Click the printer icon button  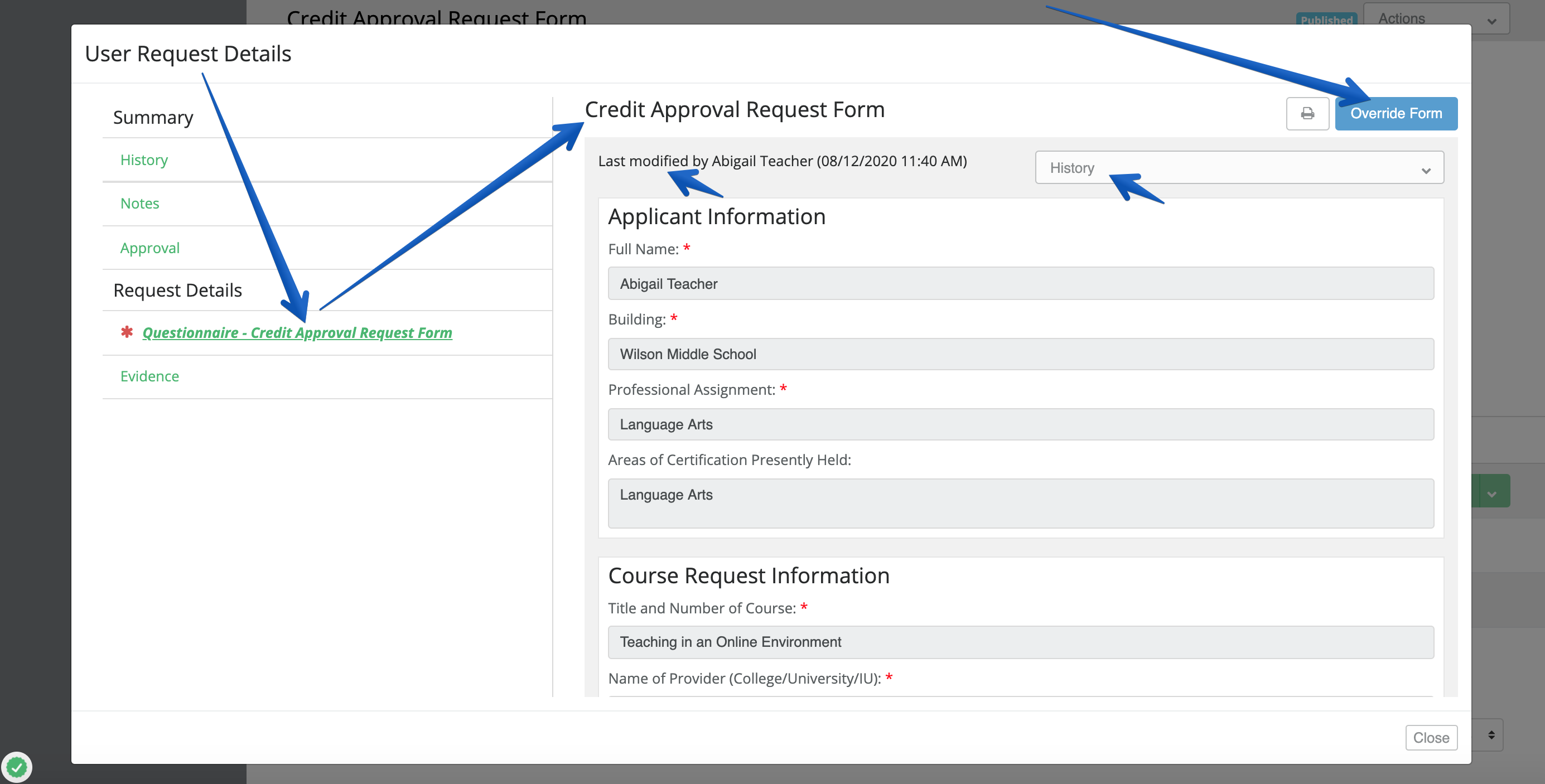coord(1307,113)
